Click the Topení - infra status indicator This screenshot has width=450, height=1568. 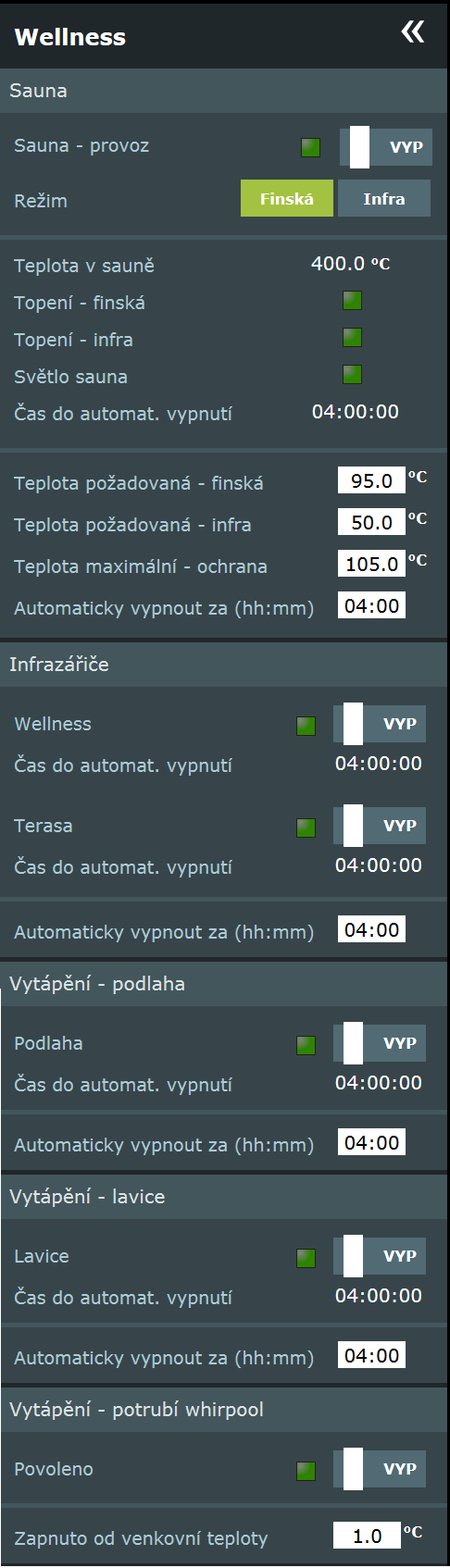point(352,337)
